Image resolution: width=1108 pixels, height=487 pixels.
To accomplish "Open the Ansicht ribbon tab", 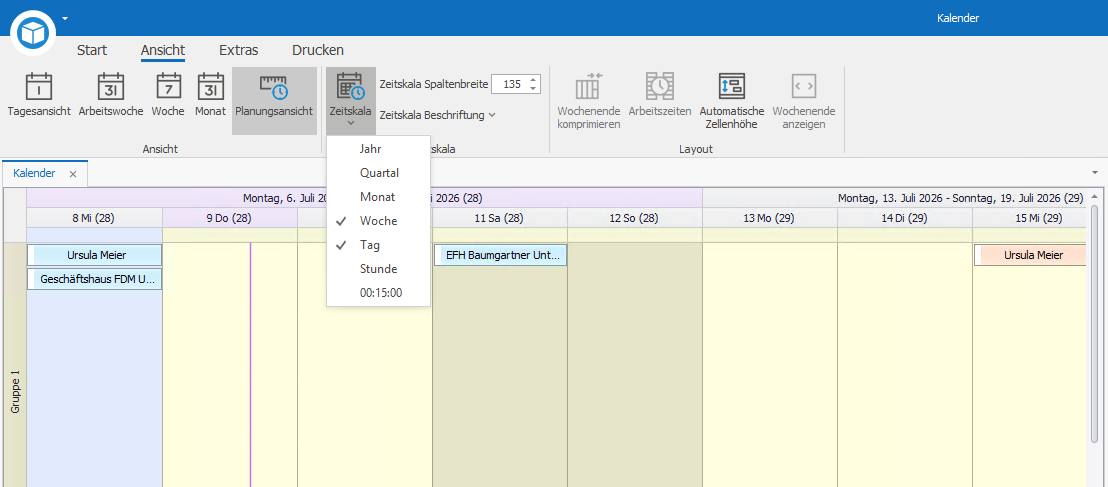I will pos(163,50).
